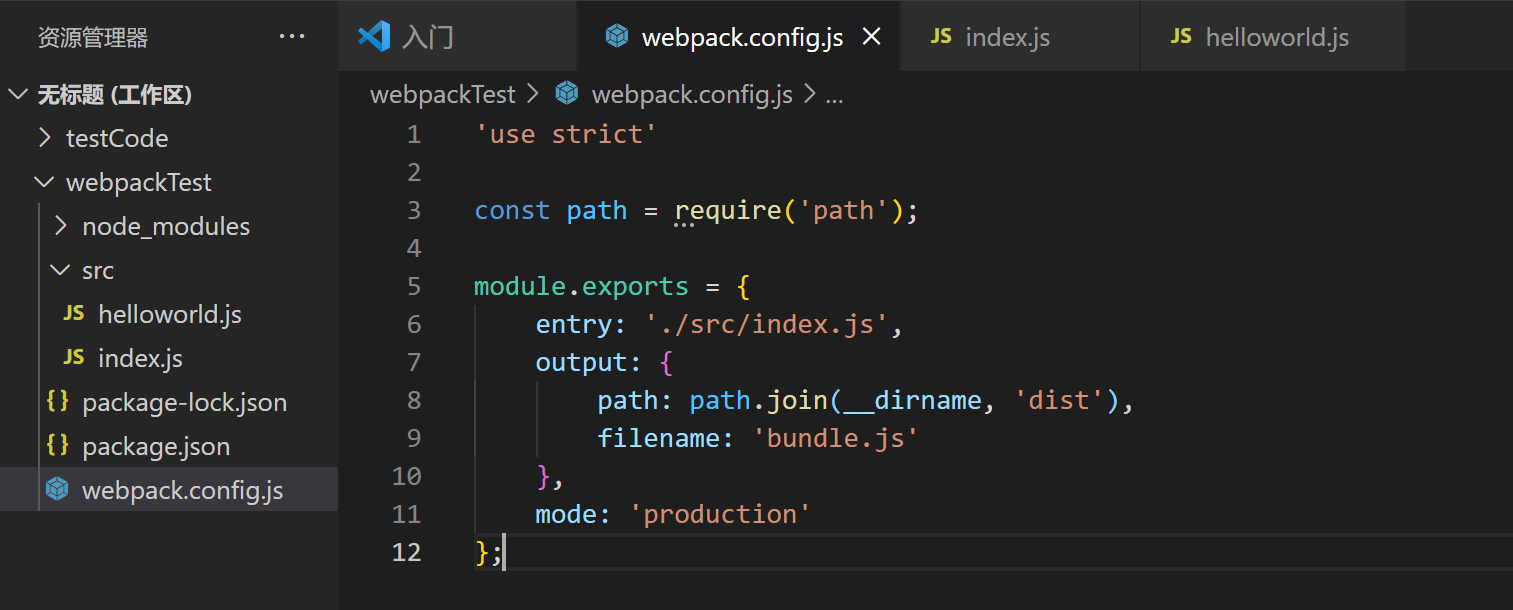This screenshot has width=1513, height=610.
Task: Click the VS Code logo on 入门 tab
Action: [374, 36]
